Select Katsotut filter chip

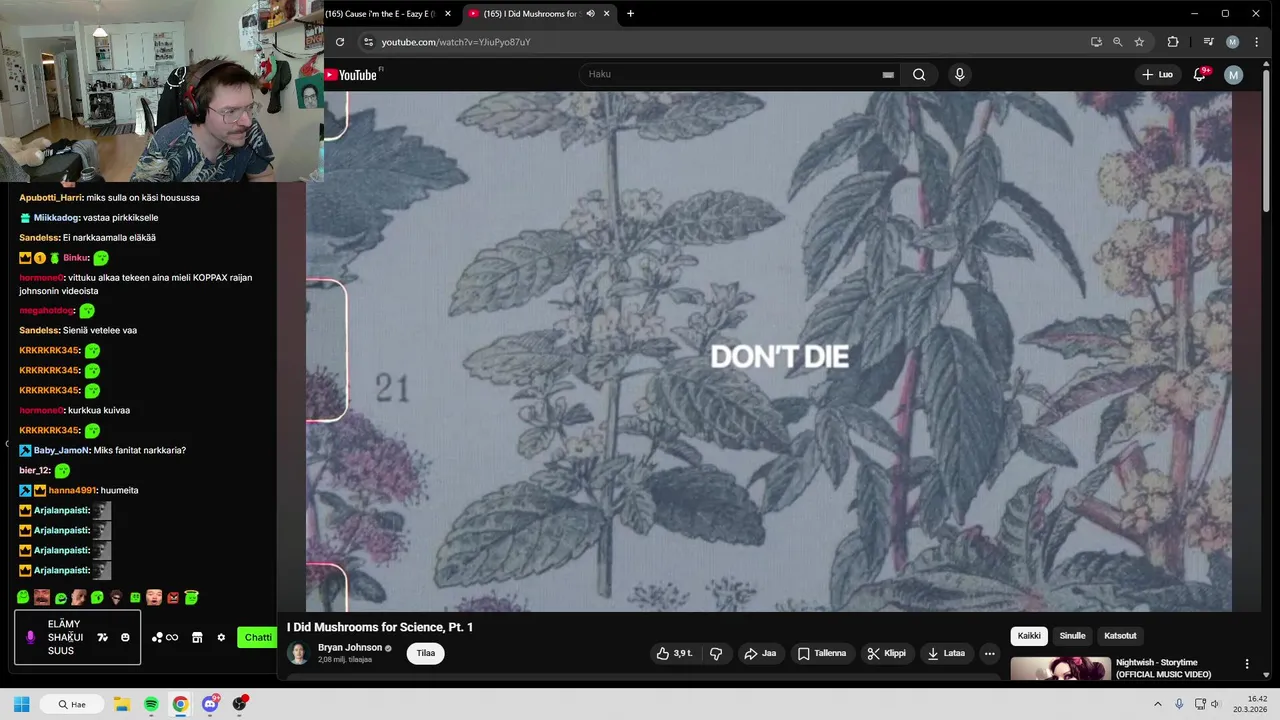tap(1120, 636)
